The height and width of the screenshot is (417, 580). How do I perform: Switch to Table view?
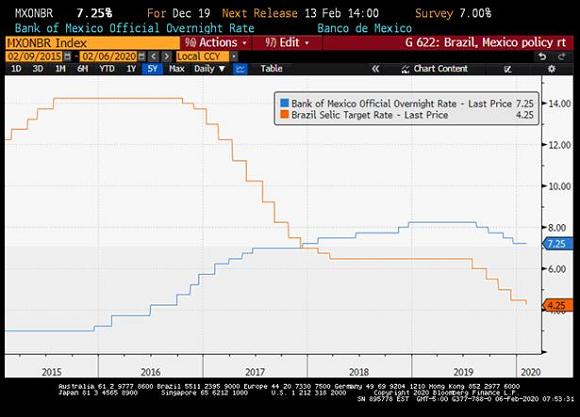click(x=271, y=69)
